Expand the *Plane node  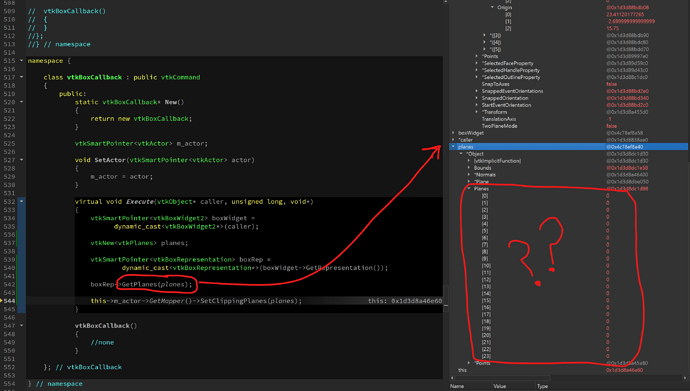click(469, 182)
